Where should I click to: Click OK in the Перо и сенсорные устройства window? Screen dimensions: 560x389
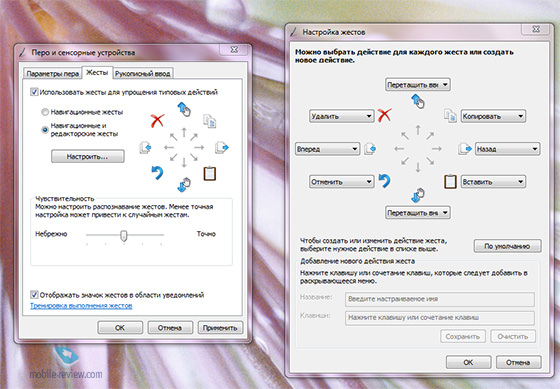point(120,328)
